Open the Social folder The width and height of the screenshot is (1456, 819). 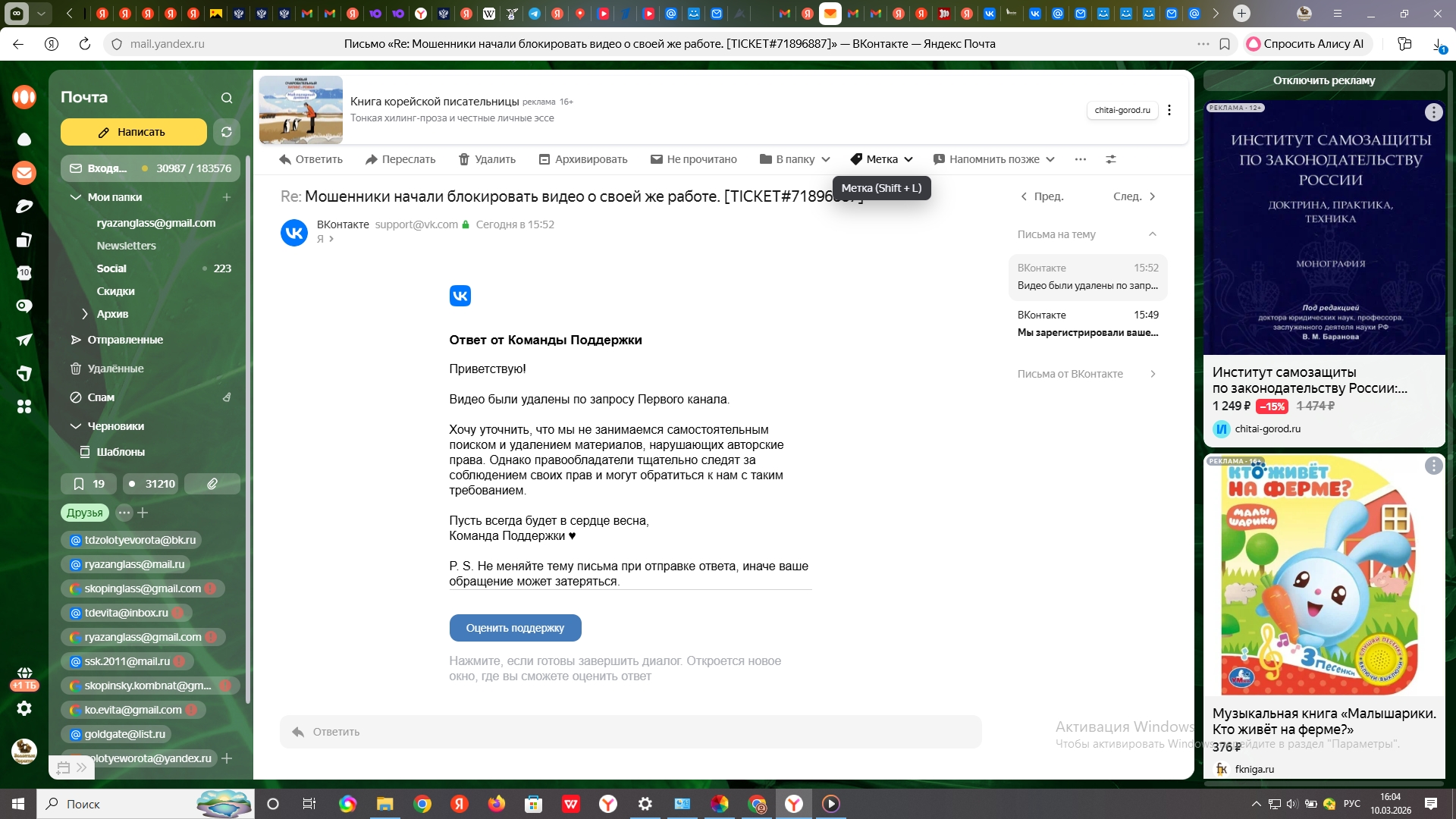(111, 268)
